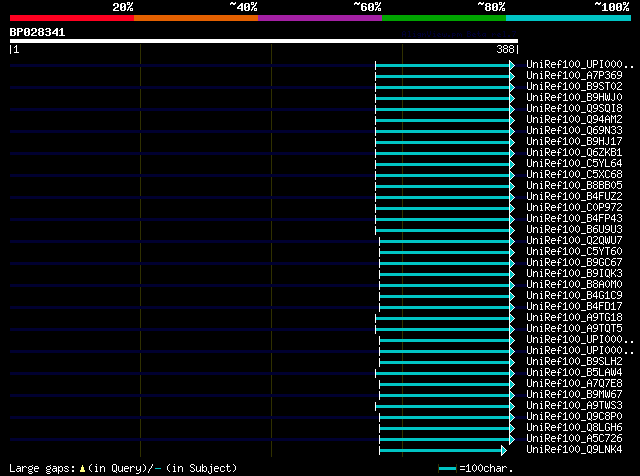Select the UniRef100_B9SLH2 label
The image size is (640, 476).
[x=574, y=362]
